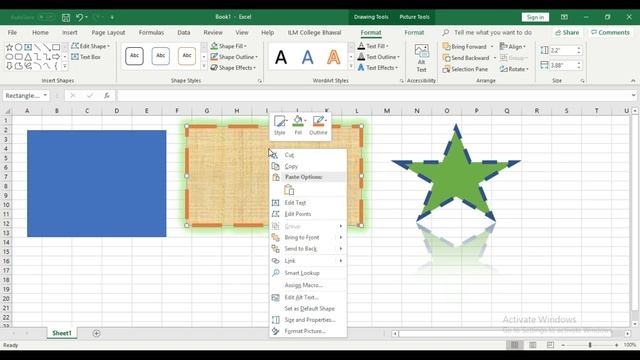The image size is (640, 360).
Task: Select the Sheet1 tab
Action: [x=62, y=333]
